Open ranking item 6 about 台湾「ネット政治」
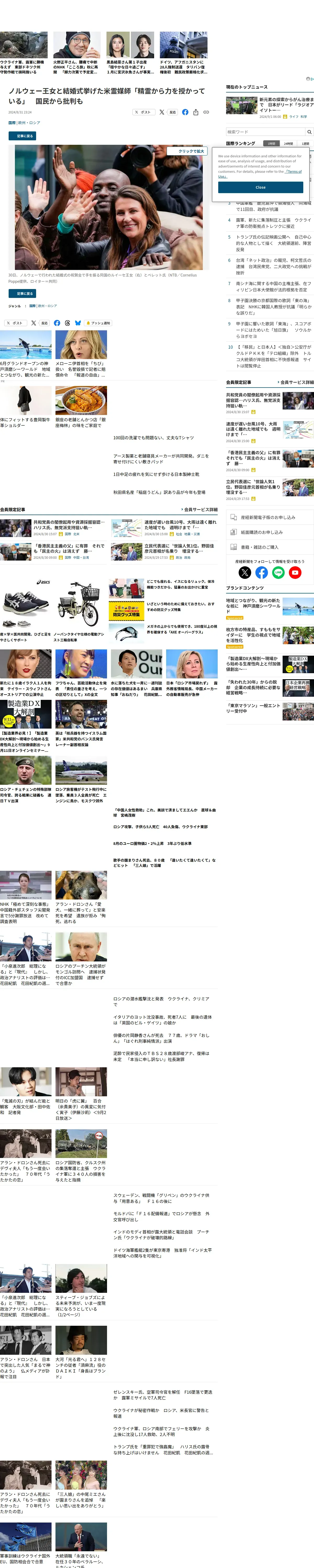 tap(273, 267)
